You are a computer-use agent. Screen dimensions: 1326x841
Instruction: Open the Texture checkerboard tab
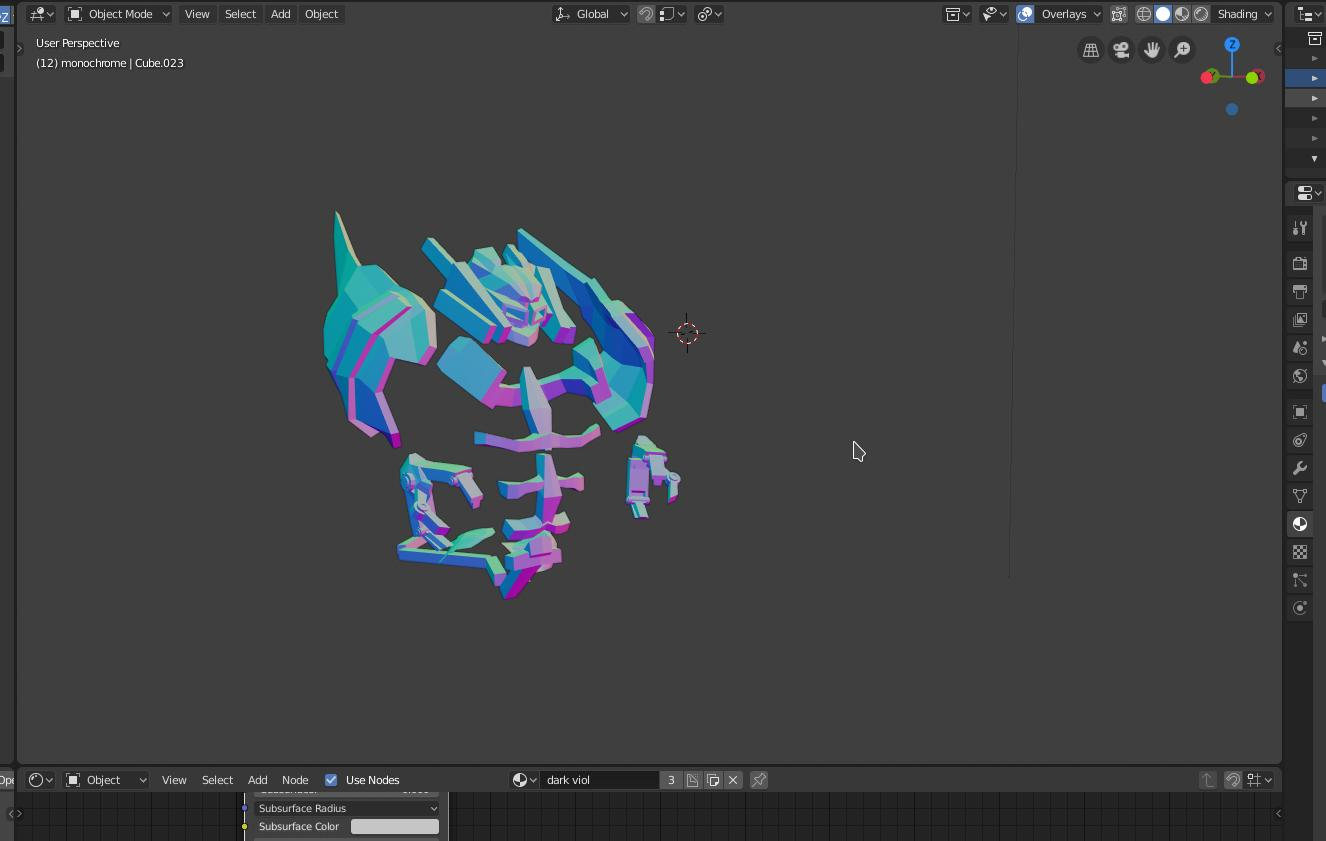1300,552
